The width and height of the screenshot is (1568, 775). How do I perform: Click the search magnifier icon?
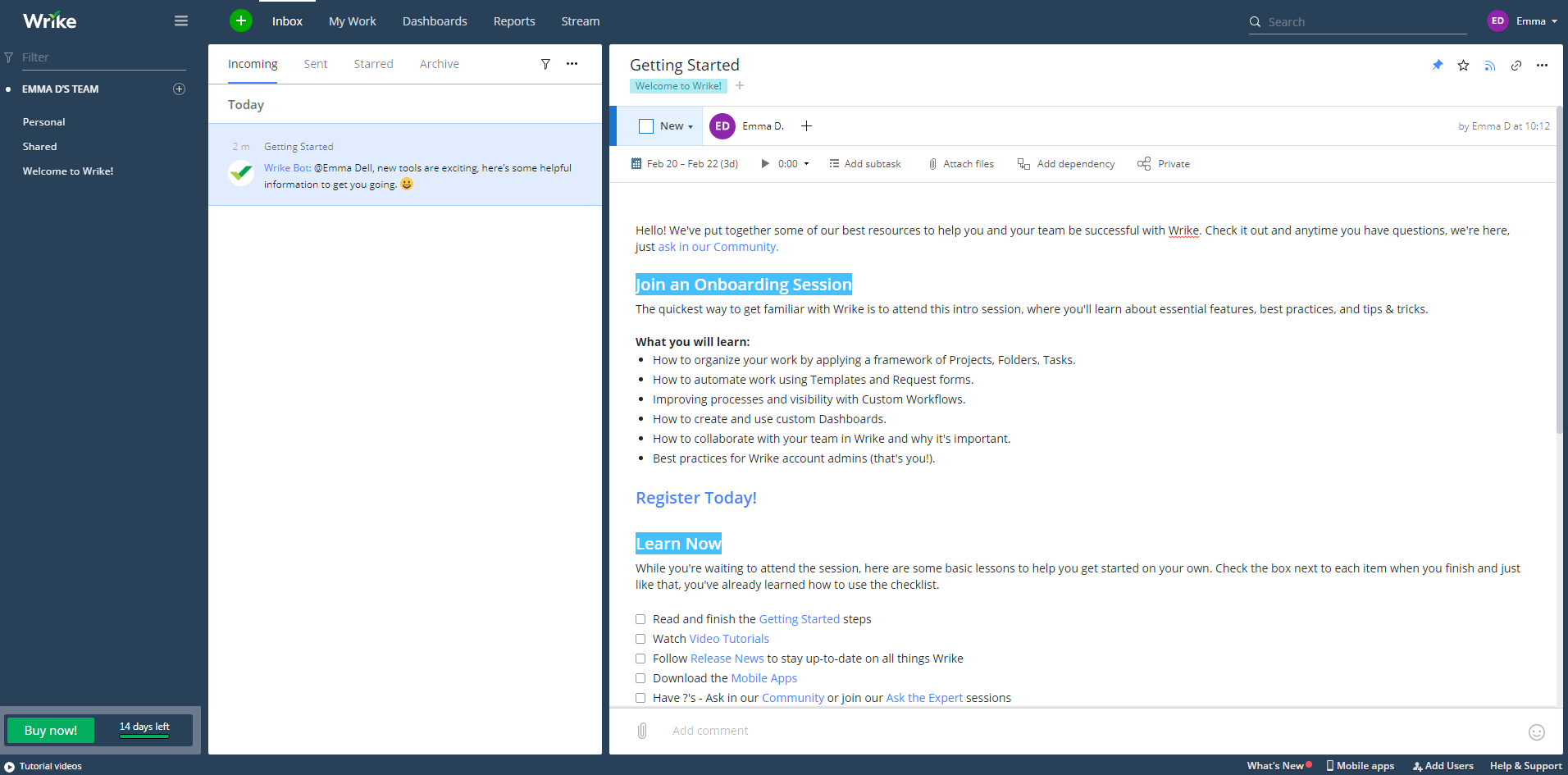tap(1255, 22)
